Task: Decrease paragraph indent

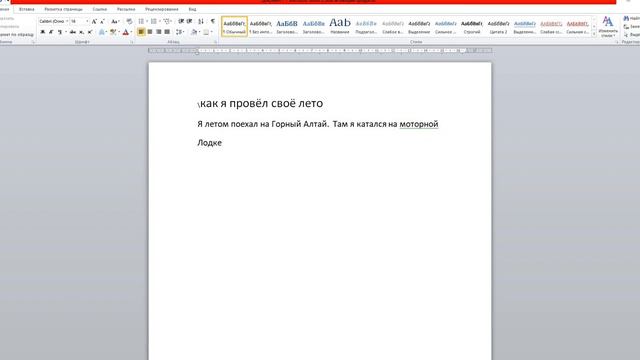Action: (181, 21)
